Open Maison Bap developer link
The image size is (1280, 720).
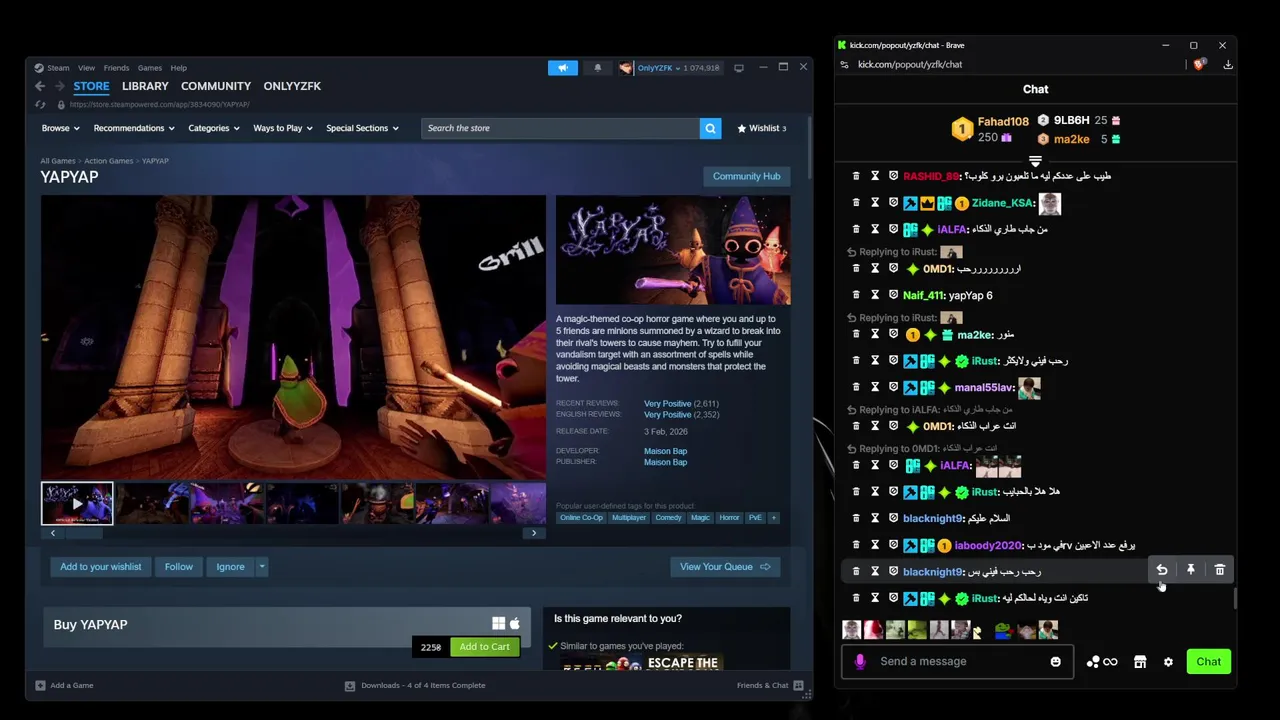click(x=665, y=451)
